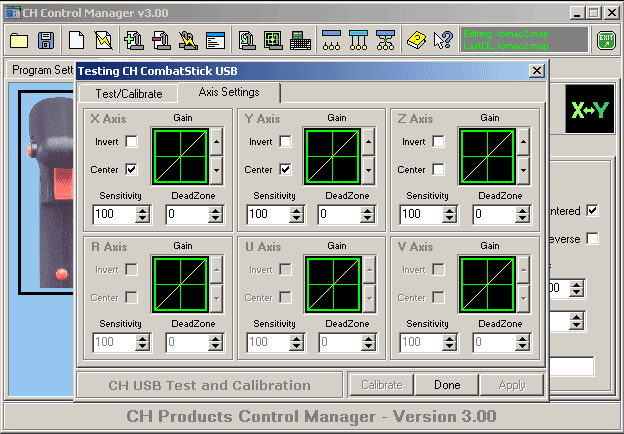Click the X↔Y swap axes icon

pos(590,109)
